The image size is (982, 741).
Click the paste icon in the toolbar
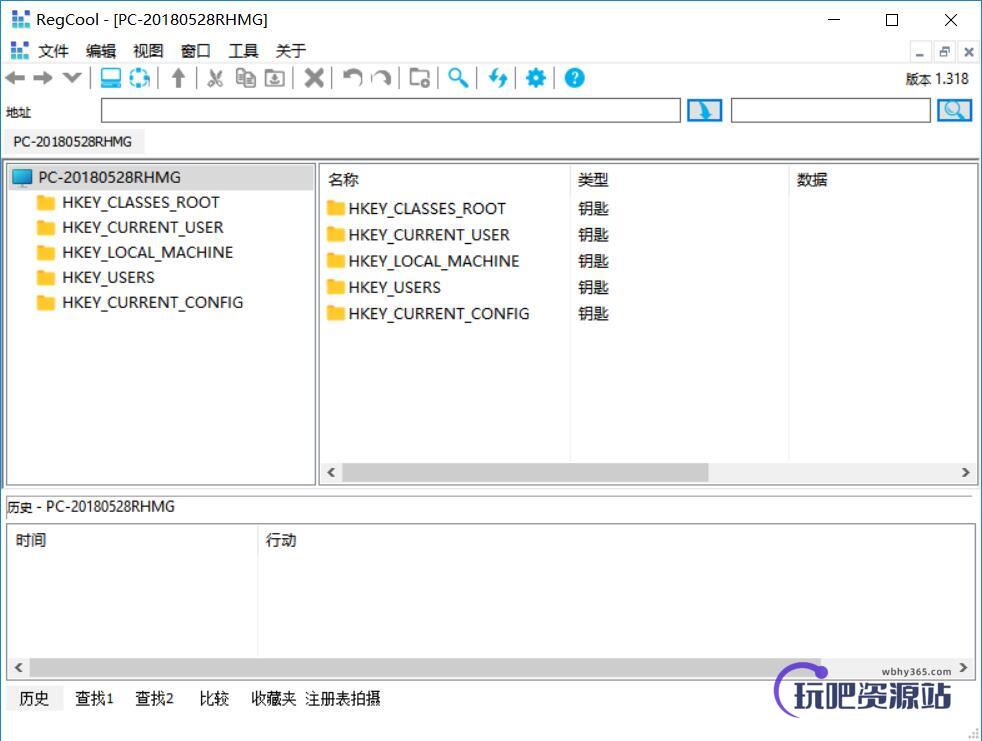click(275, 78)
